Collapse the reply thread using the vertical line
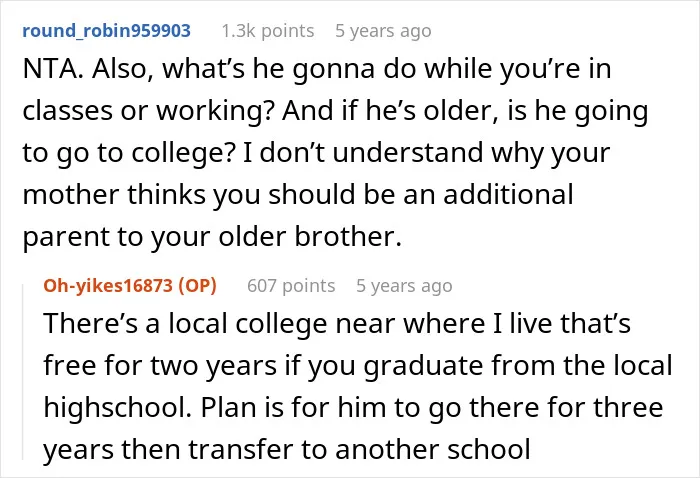Image resolution: width=700 pixels, height=478 pixels. pyautogui.click(x=23, y=371)
